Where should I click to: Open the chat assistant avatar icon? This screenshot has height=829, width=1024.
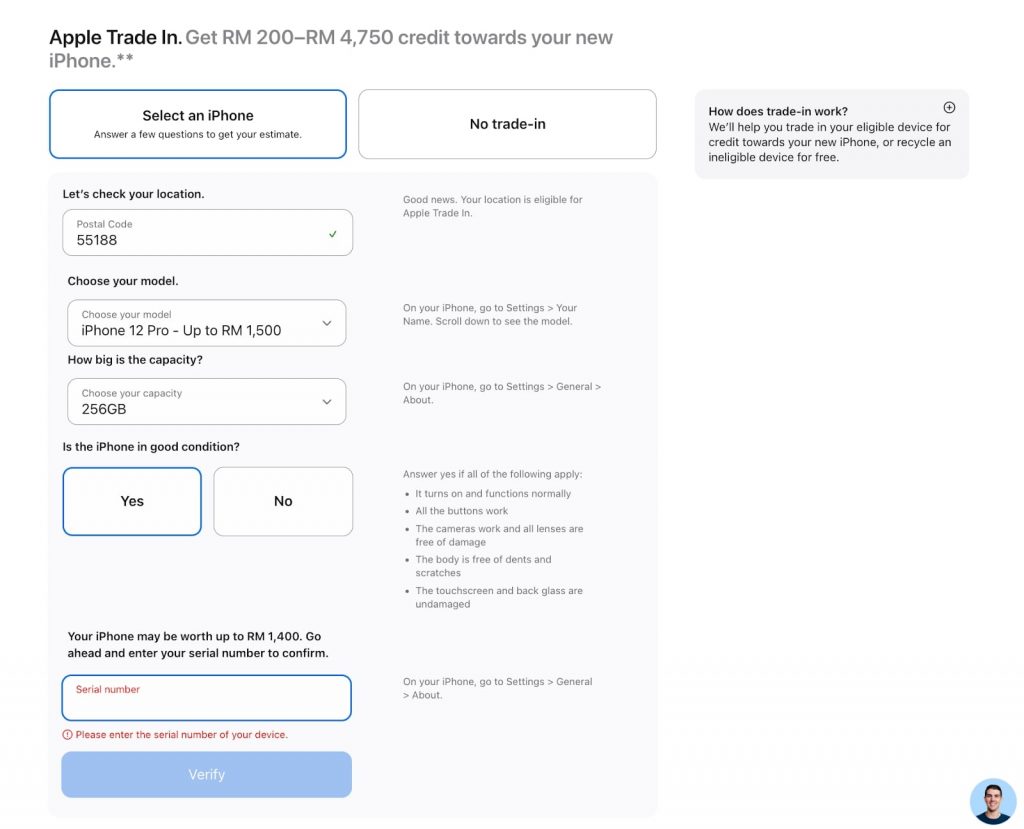pos(993,800)
